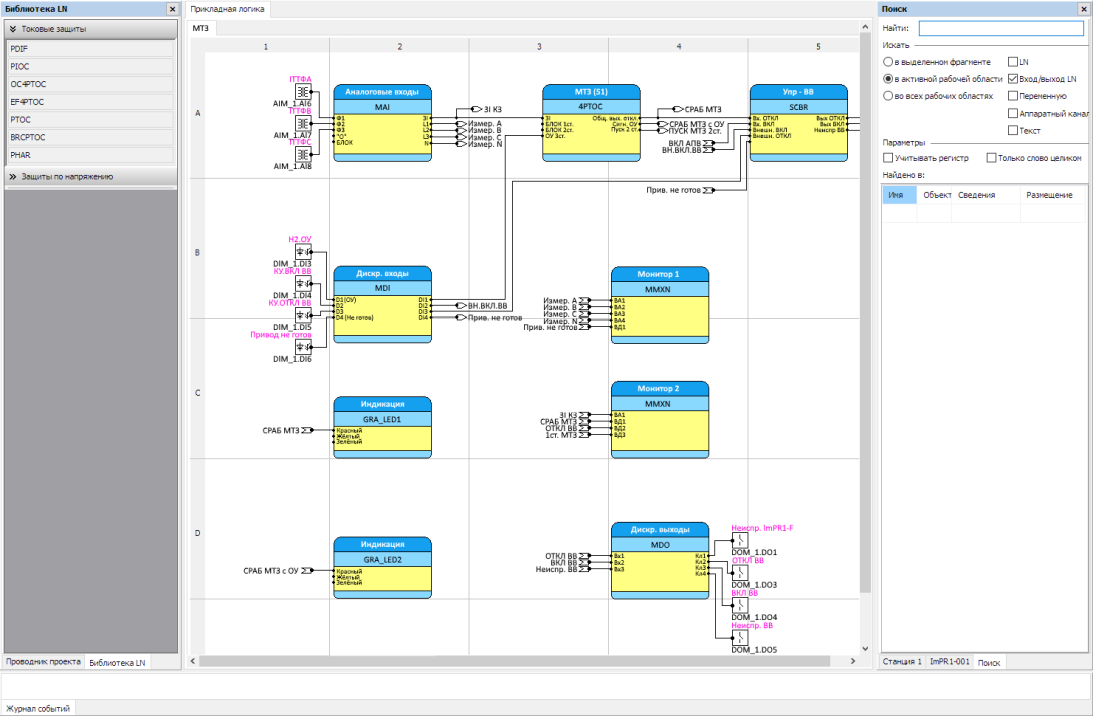1093x716 pixels.
Task: Click the DOM_1.DO1 relay output icon
Action: (739, 541)
